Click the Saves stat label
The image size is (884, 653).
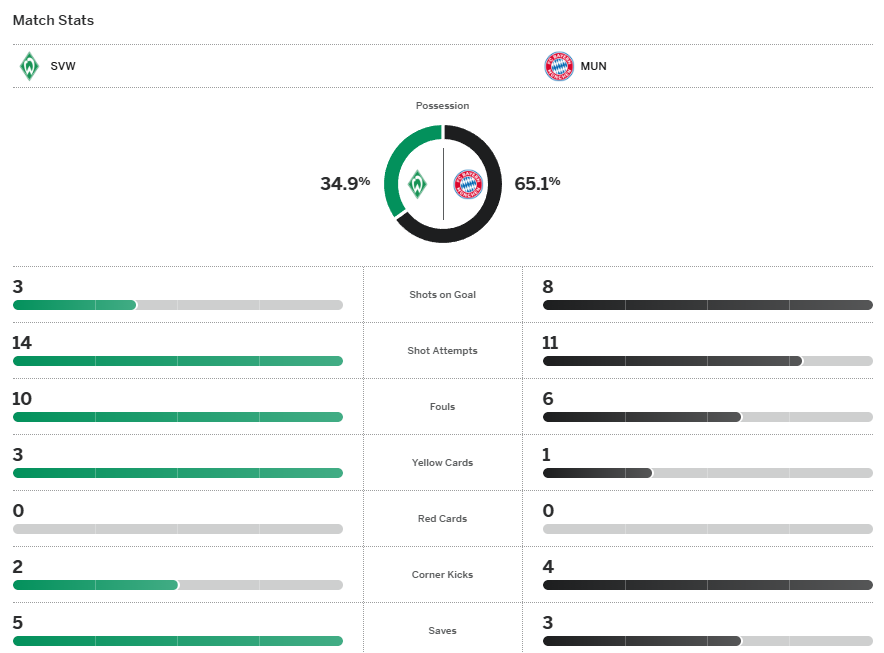442,631
